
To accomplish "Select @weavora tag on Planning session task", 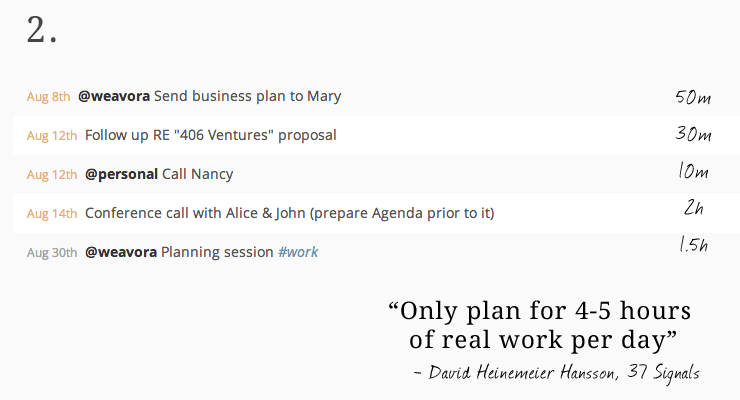I will (121, 252).
